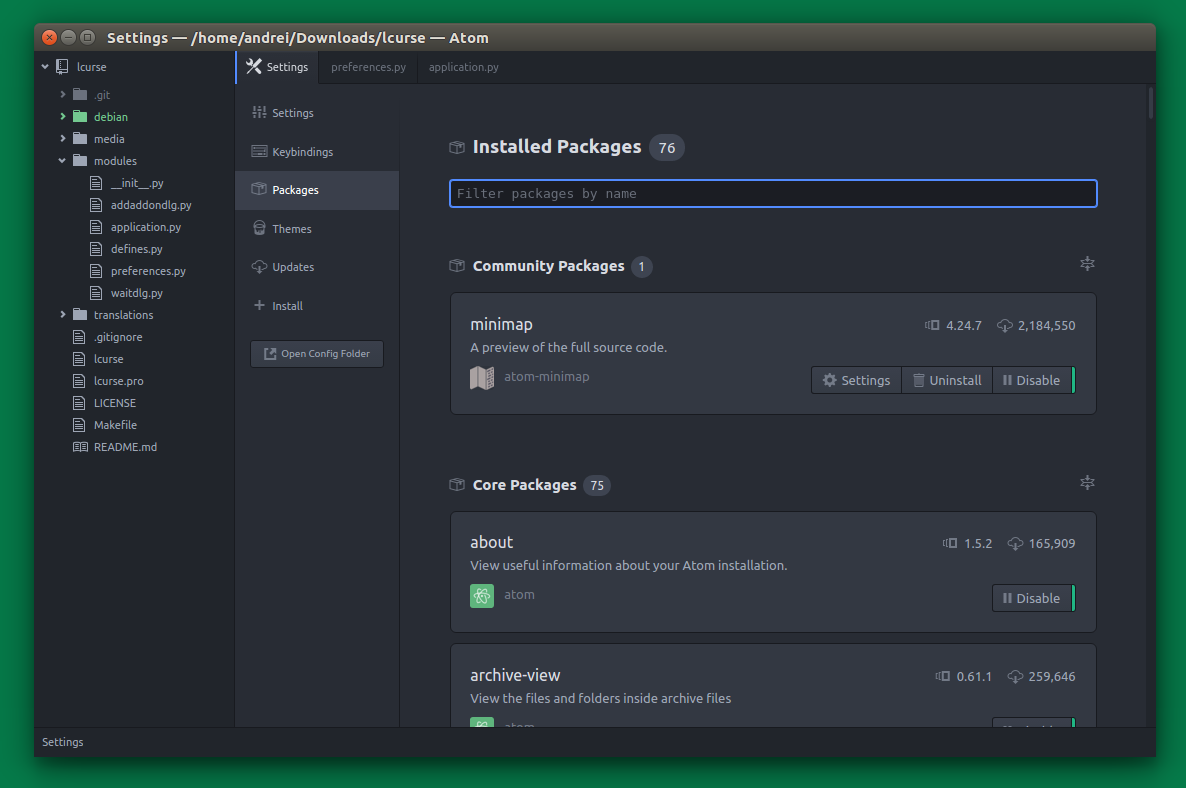Click the Open Config Folder button

(x=317, y=354)
